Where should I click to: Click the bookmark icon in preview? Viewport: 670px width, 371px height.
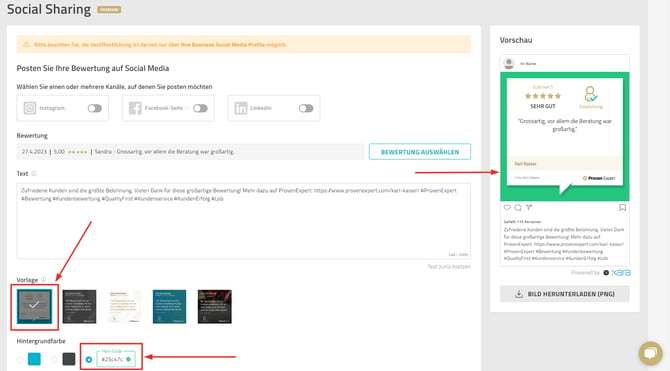[622, 207]
